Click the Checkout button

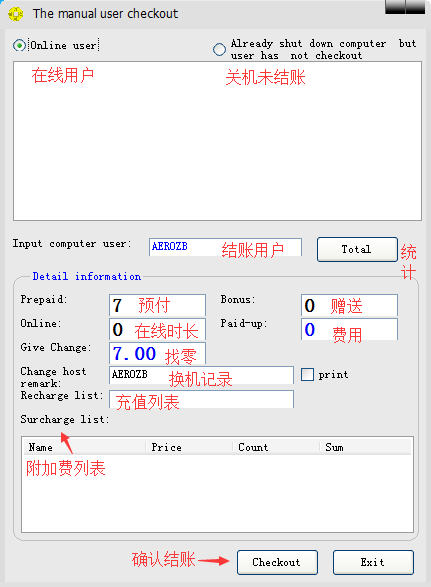point(277,562)
